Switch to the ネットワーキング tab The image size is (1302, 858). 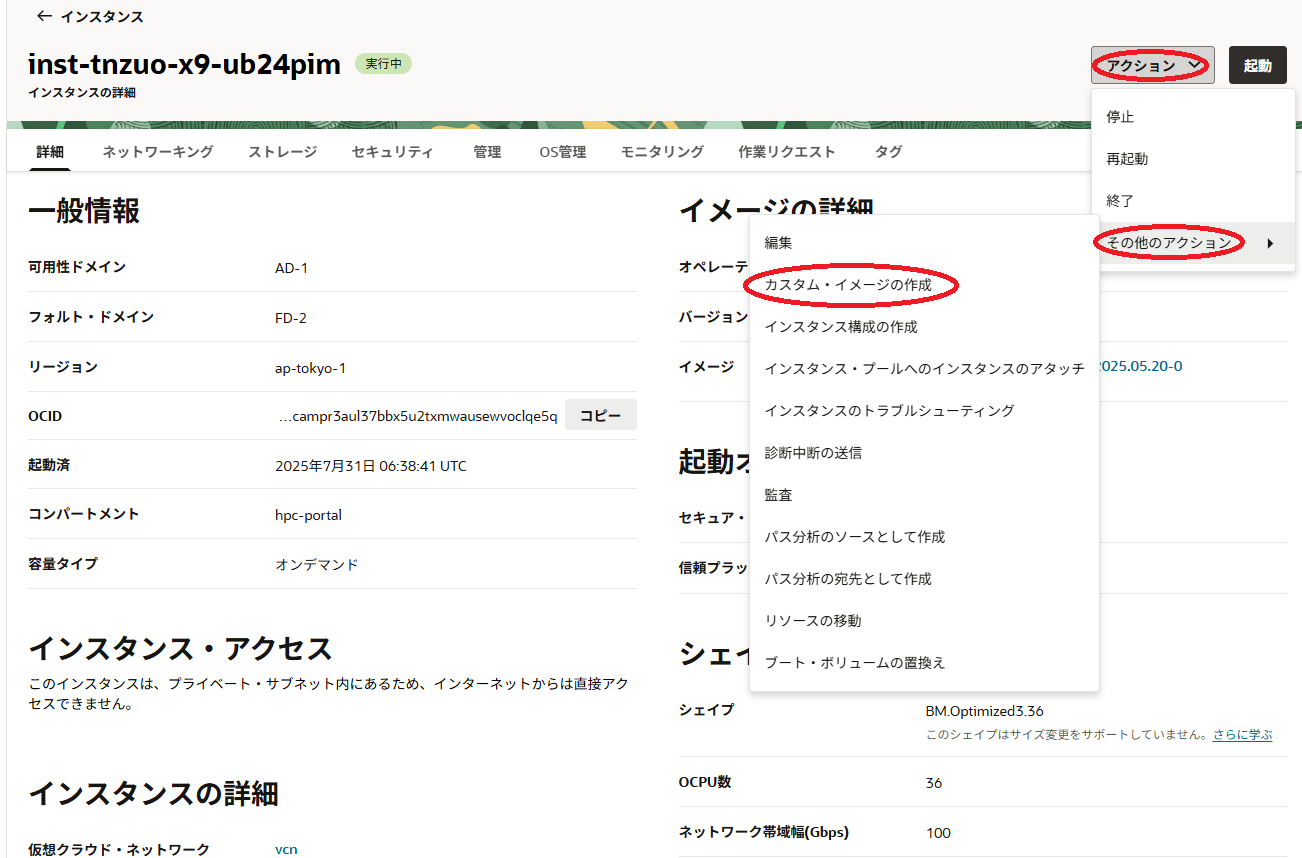pos(158,152)
